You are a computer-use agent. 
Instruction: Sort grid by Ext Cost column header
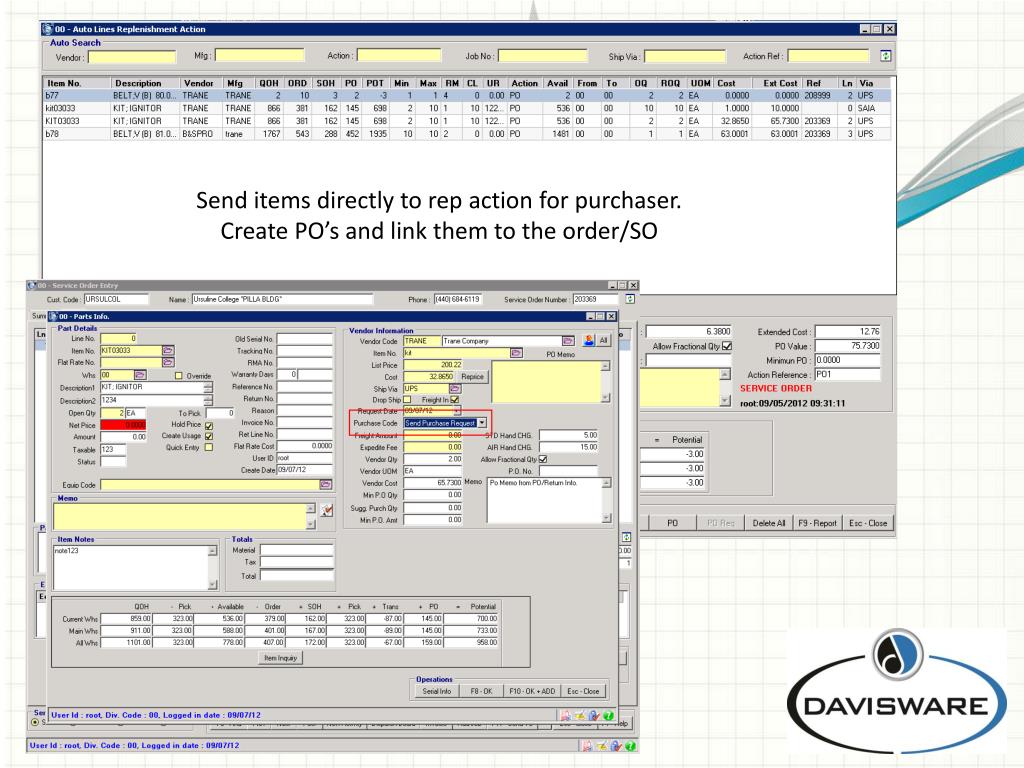click(779, 83)
